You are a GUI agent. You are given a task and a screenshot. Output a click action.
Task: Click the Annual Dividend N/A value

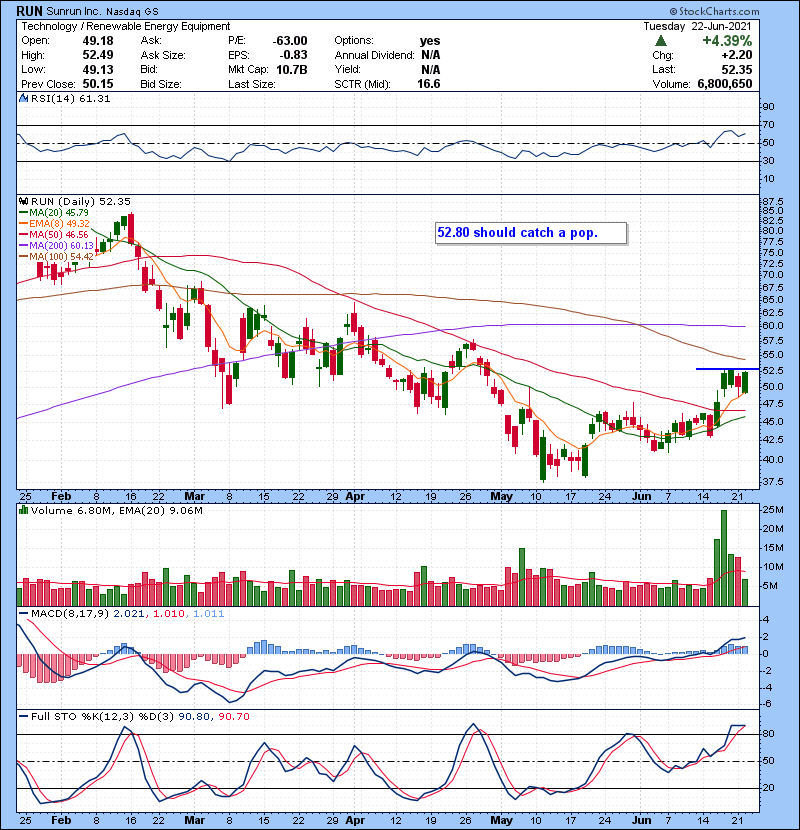430,55
